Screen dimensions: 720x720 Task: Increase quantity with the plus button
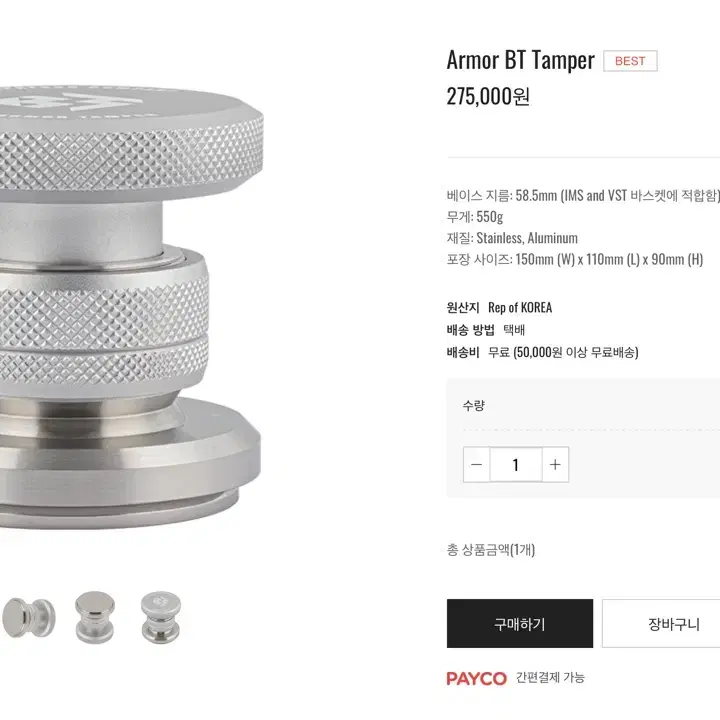[x=555, y=464]
